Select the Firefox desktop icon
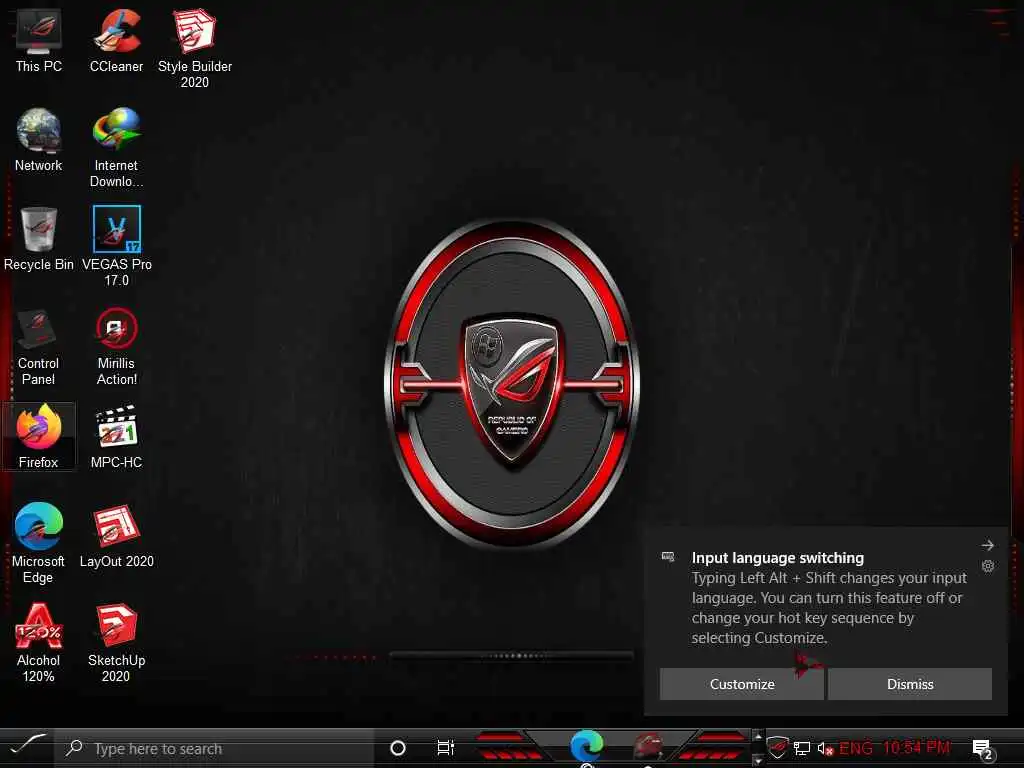The height and width of the screenshot is (768, 1024). [x=39, y=436]
